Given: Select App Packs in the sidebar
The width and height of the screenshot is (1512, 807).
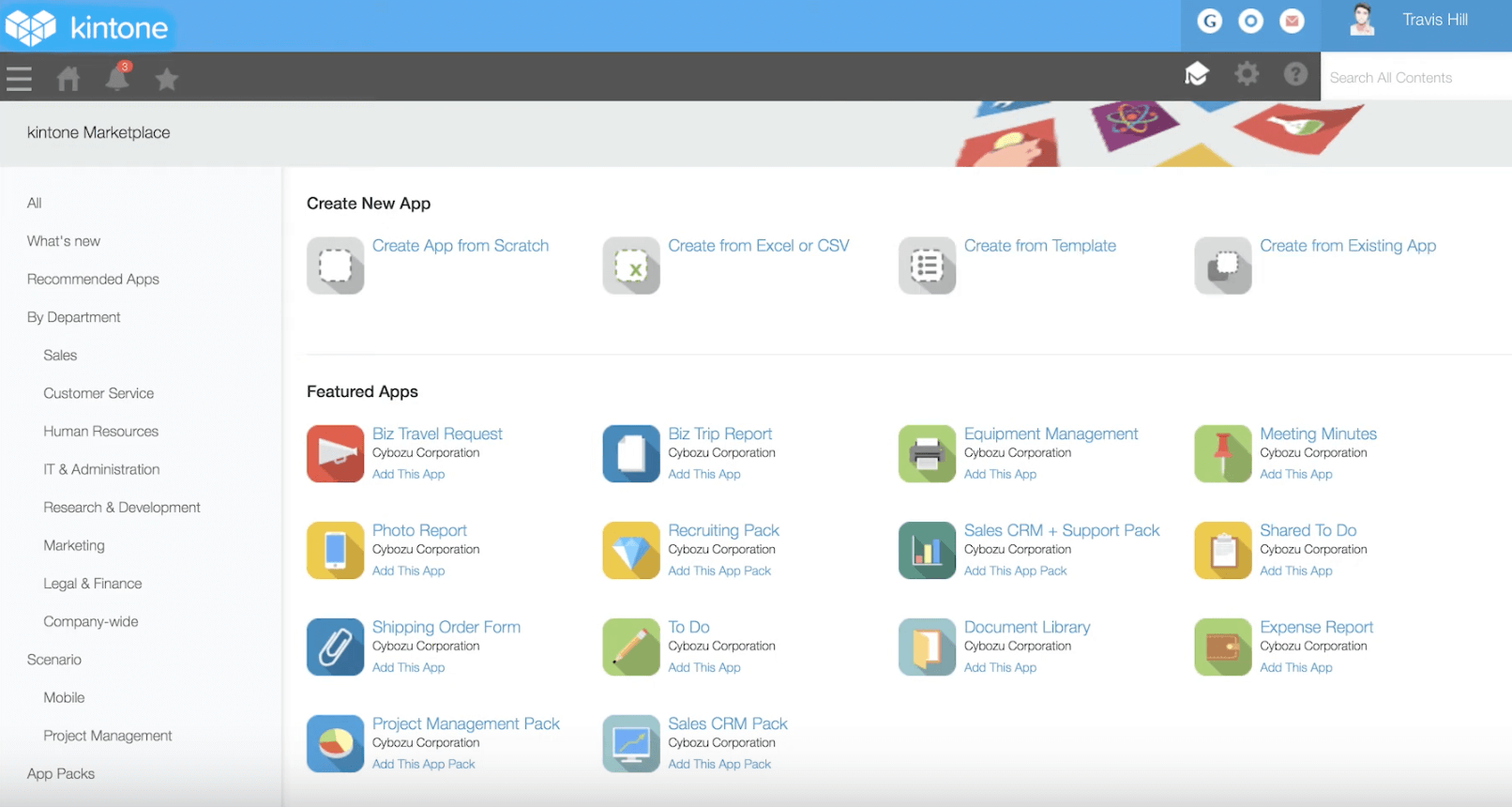Looking at the screenshot, I should (61, 773).
